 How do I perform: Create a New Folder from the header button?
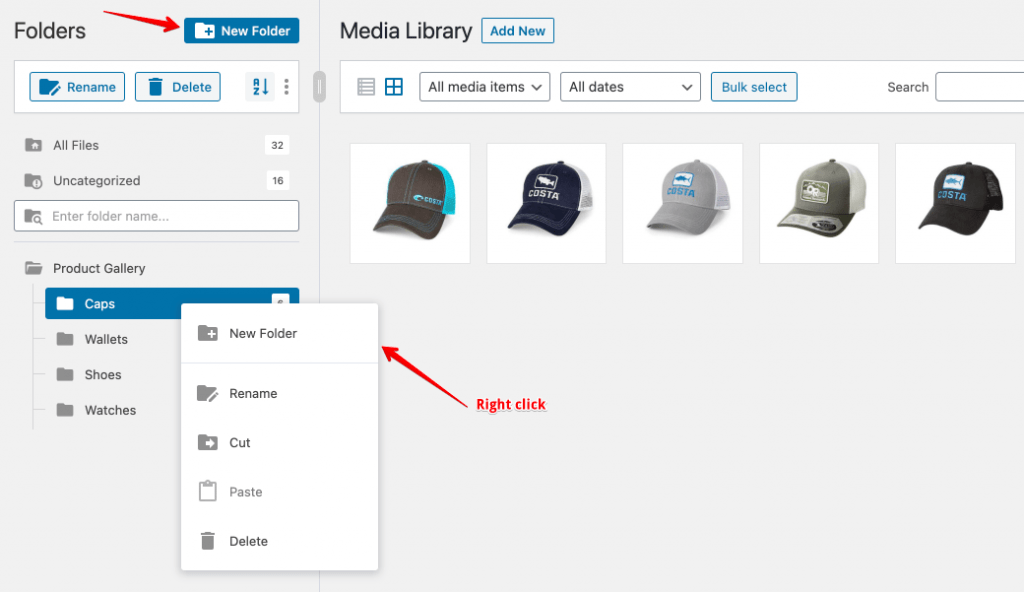241,30
